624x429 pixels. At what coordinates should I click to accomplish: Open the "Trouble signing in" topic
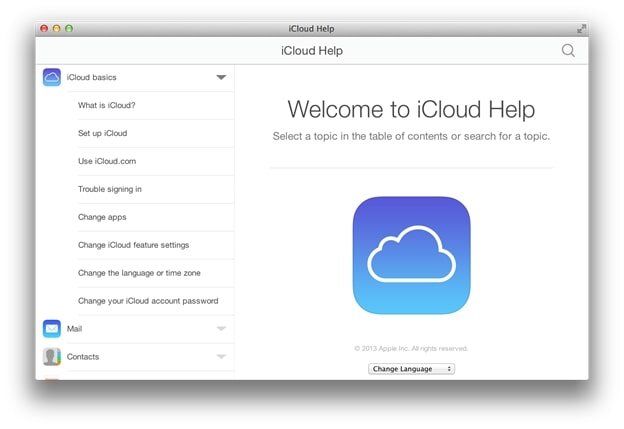pos(109,189)
